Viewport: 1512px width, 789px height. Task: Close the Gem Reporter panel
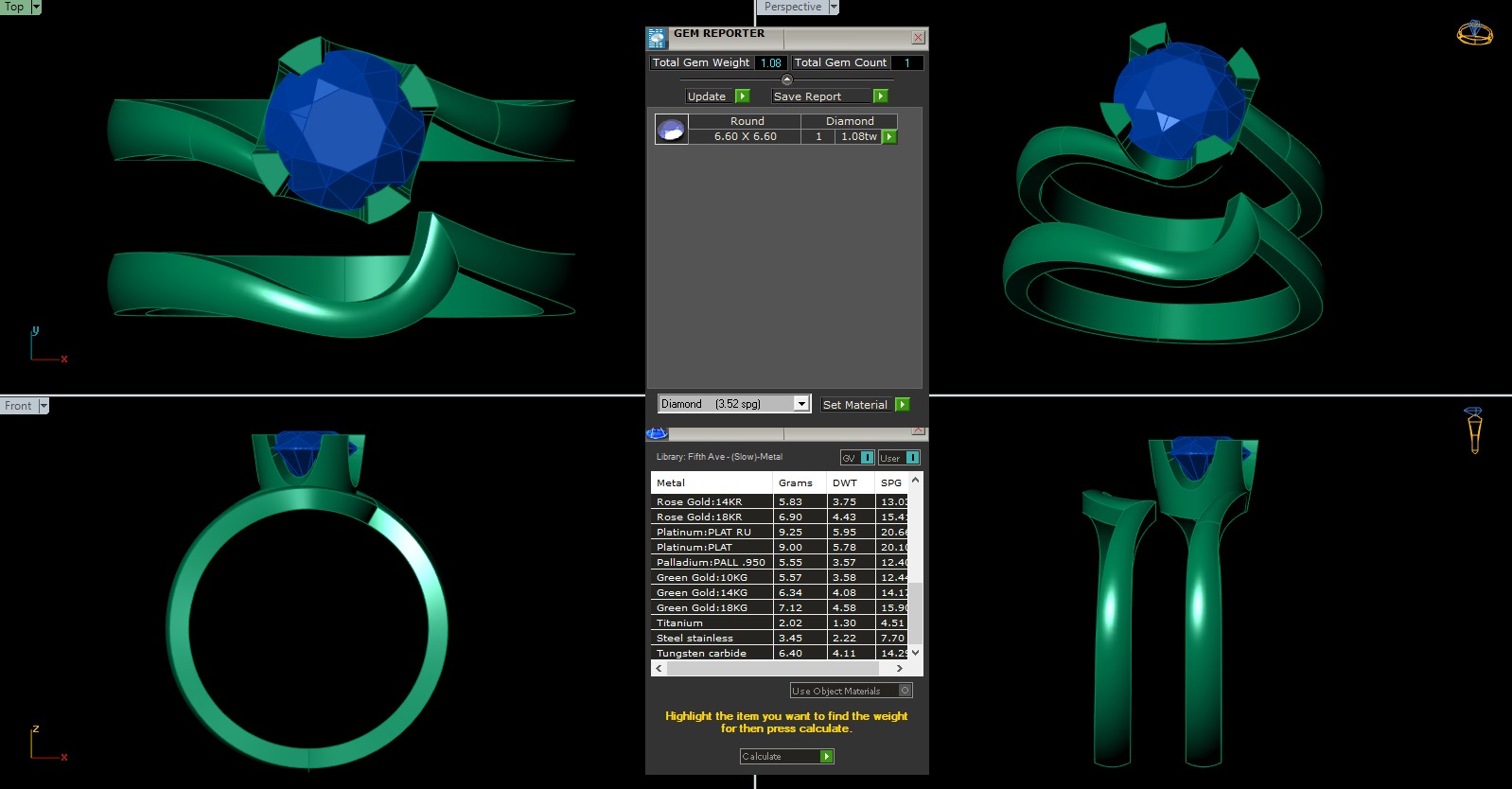point(918,37)
